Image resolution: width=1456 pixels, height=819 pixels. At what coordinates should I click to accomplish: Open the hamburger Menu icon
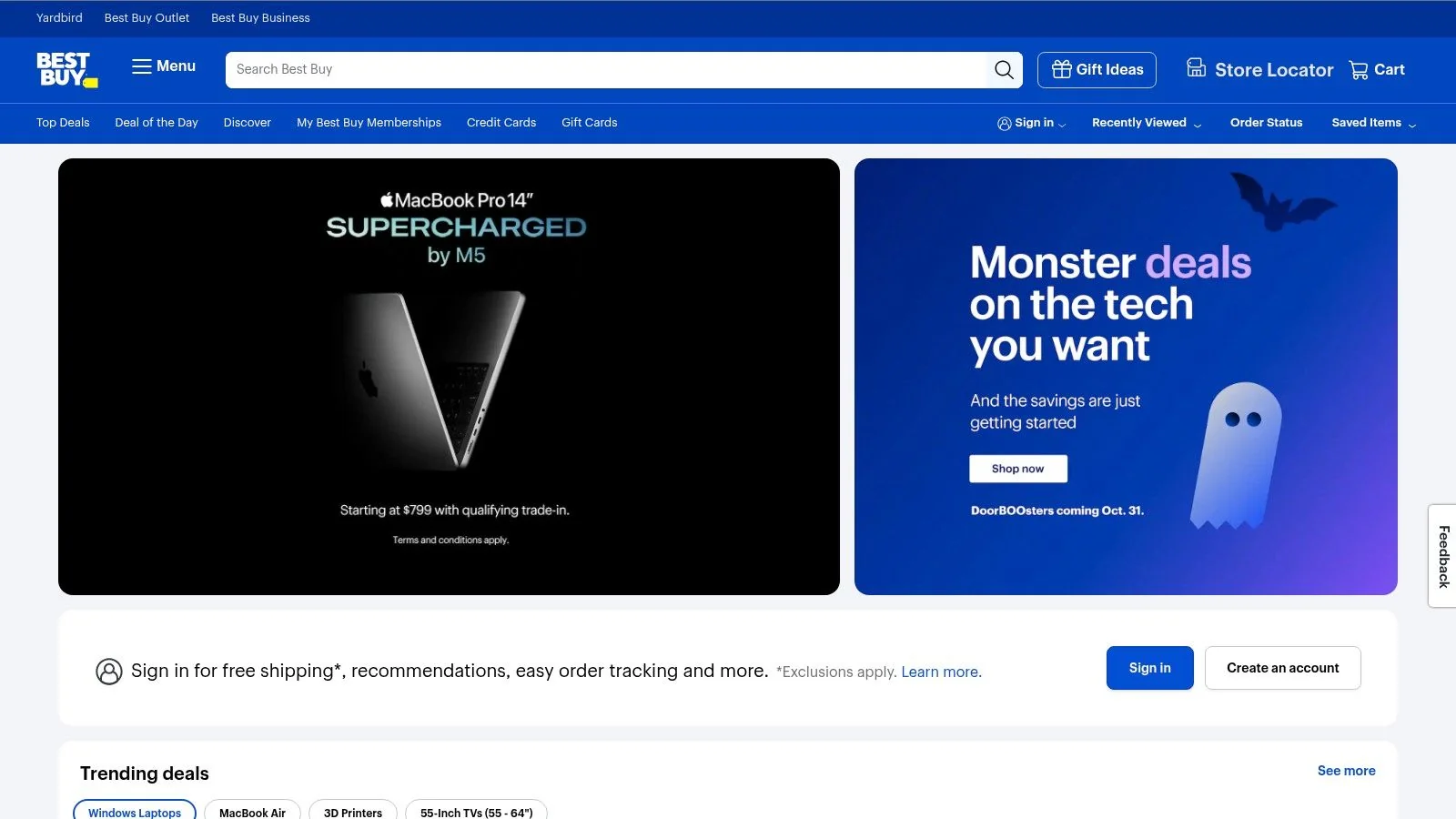click(141, 66)
